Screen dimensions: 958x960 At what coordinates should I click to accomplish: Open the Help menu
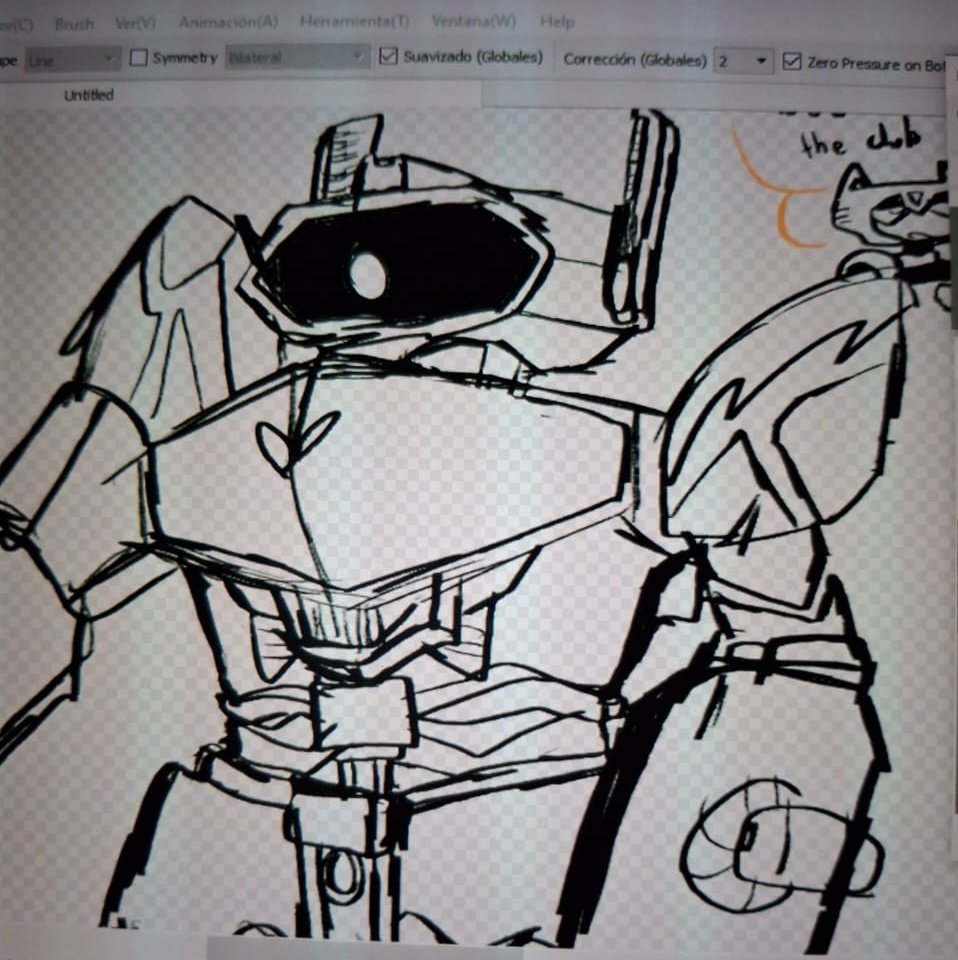click(556, 23)
